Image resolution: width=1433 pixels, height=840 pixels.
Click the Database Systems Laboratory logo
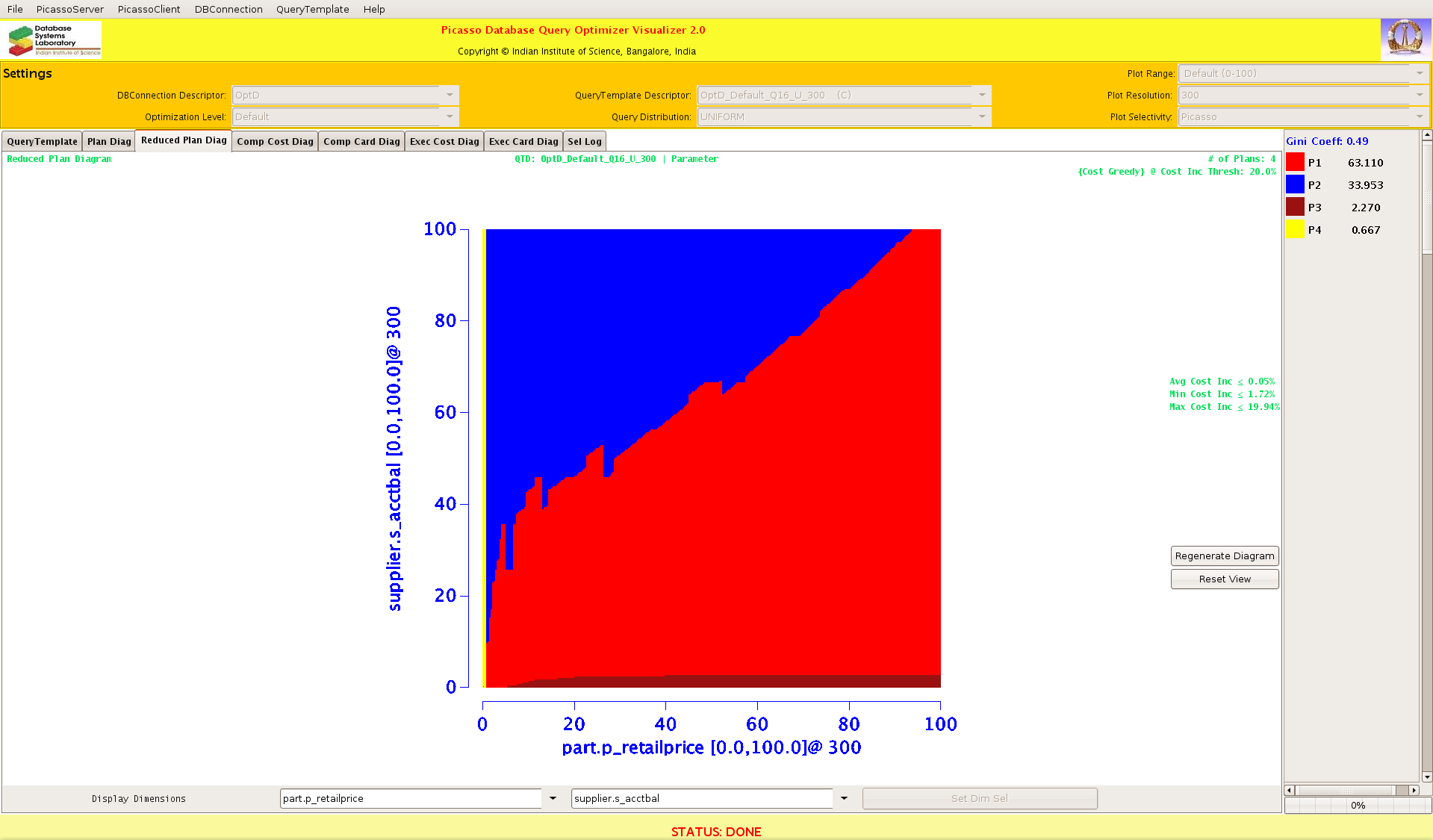coord(53,40)
